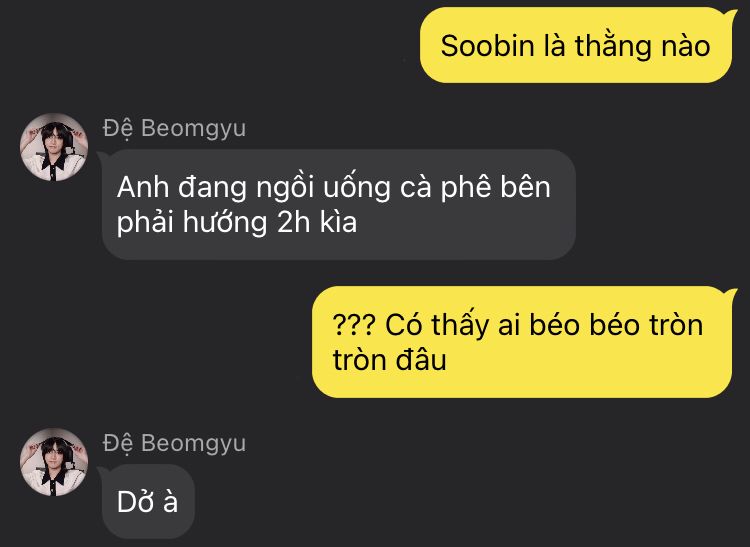Screen dimensions: 750x547
Task: Click the tail of the "Dở à" bubble
Action: click(x=102, y=472)
